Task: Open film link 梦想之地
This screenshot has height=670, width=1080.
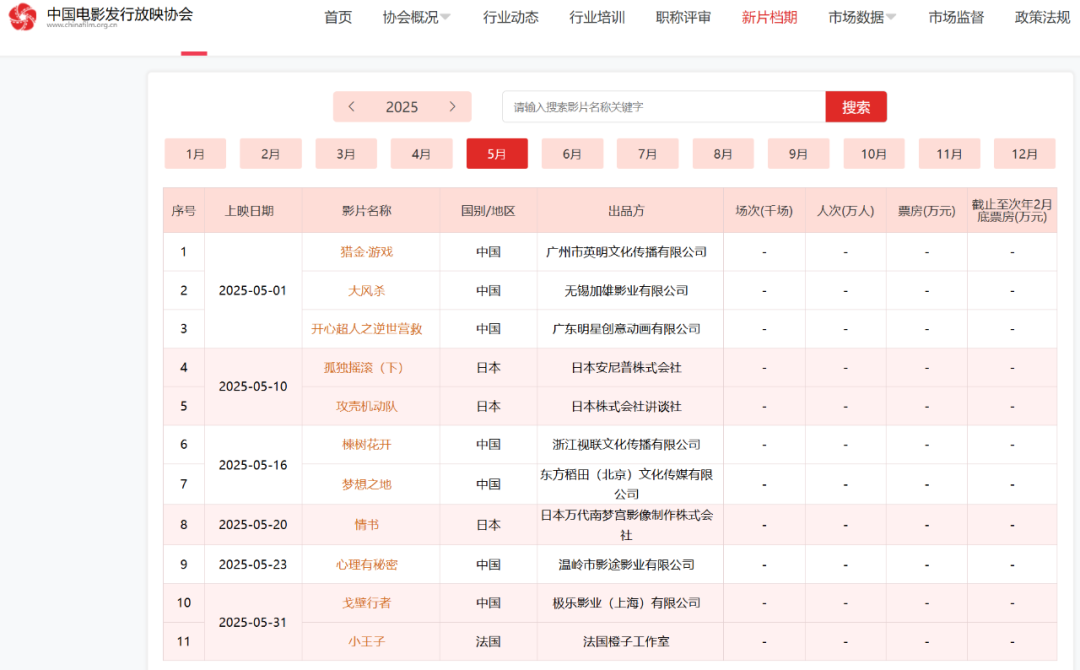Action: pos(366,484)
